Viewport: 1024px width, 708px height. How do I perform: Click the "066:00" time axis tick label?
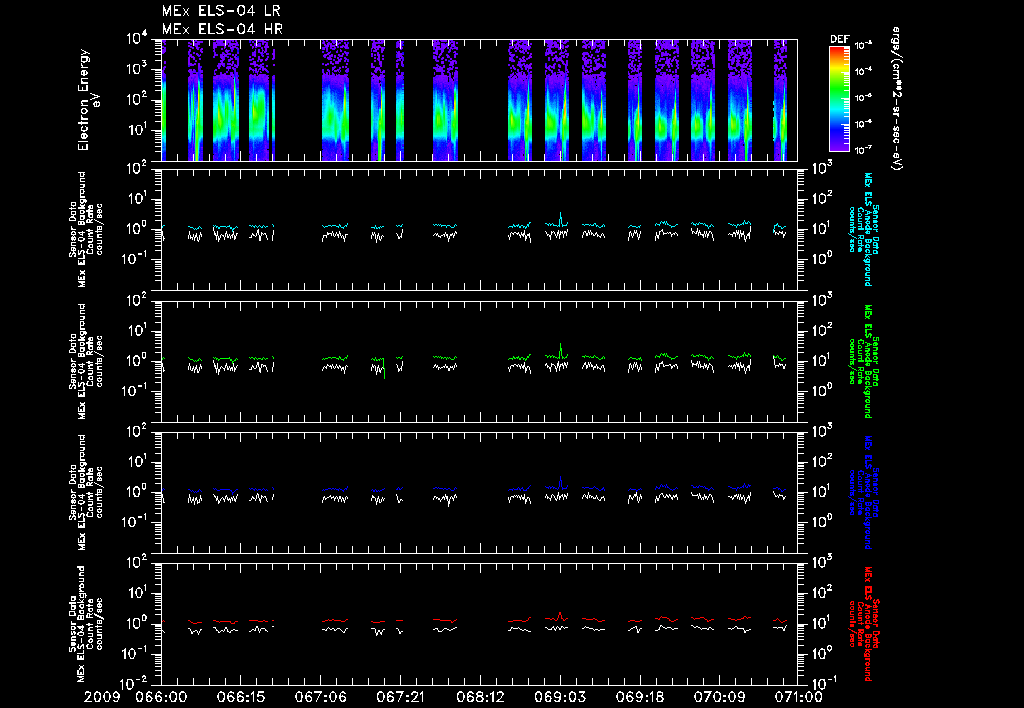(161, 697)
